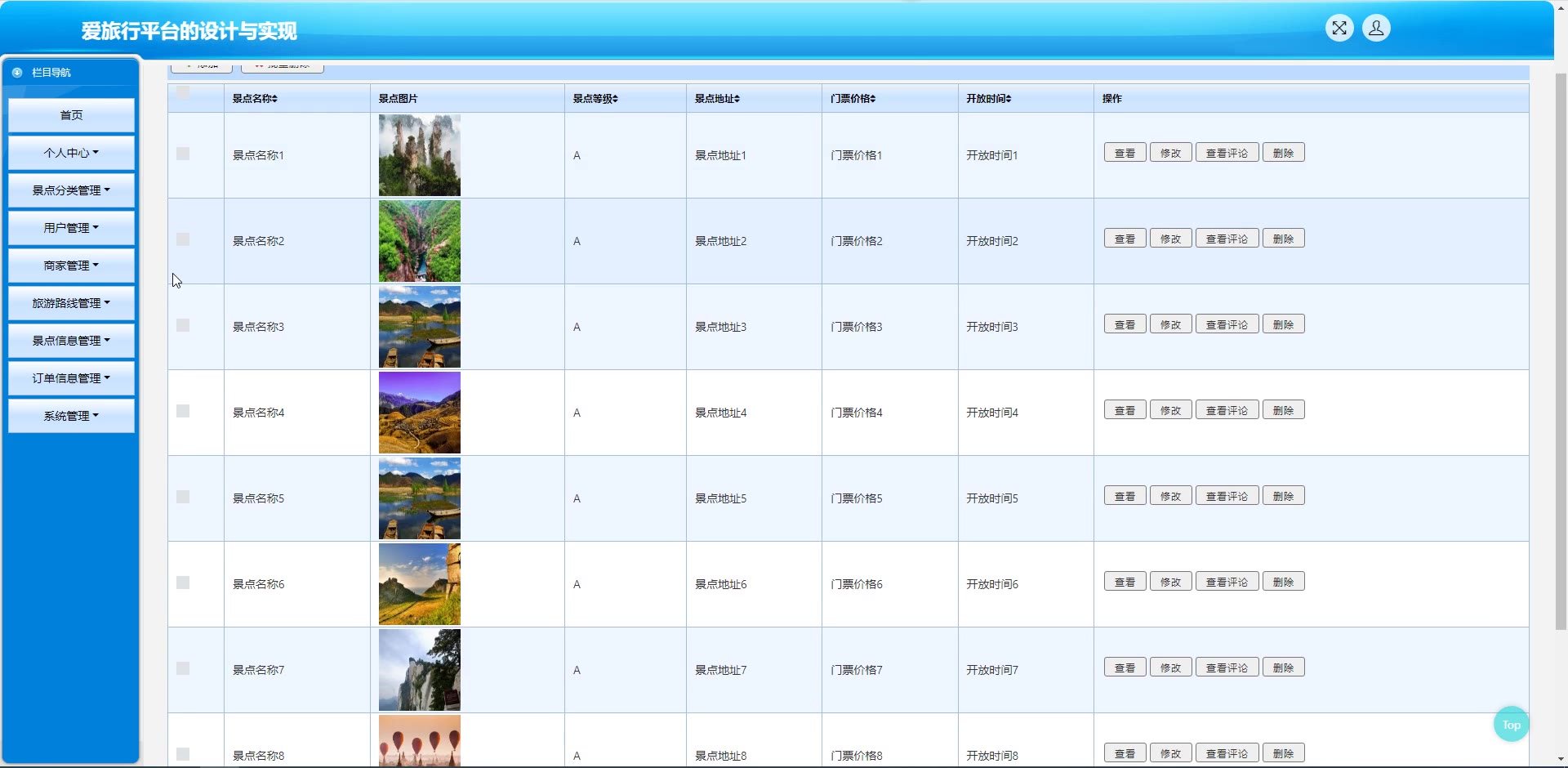Expand the 景点信息管理 menu
The image size is (1568, 768).
pyautogui.click(x=71, y=341)
